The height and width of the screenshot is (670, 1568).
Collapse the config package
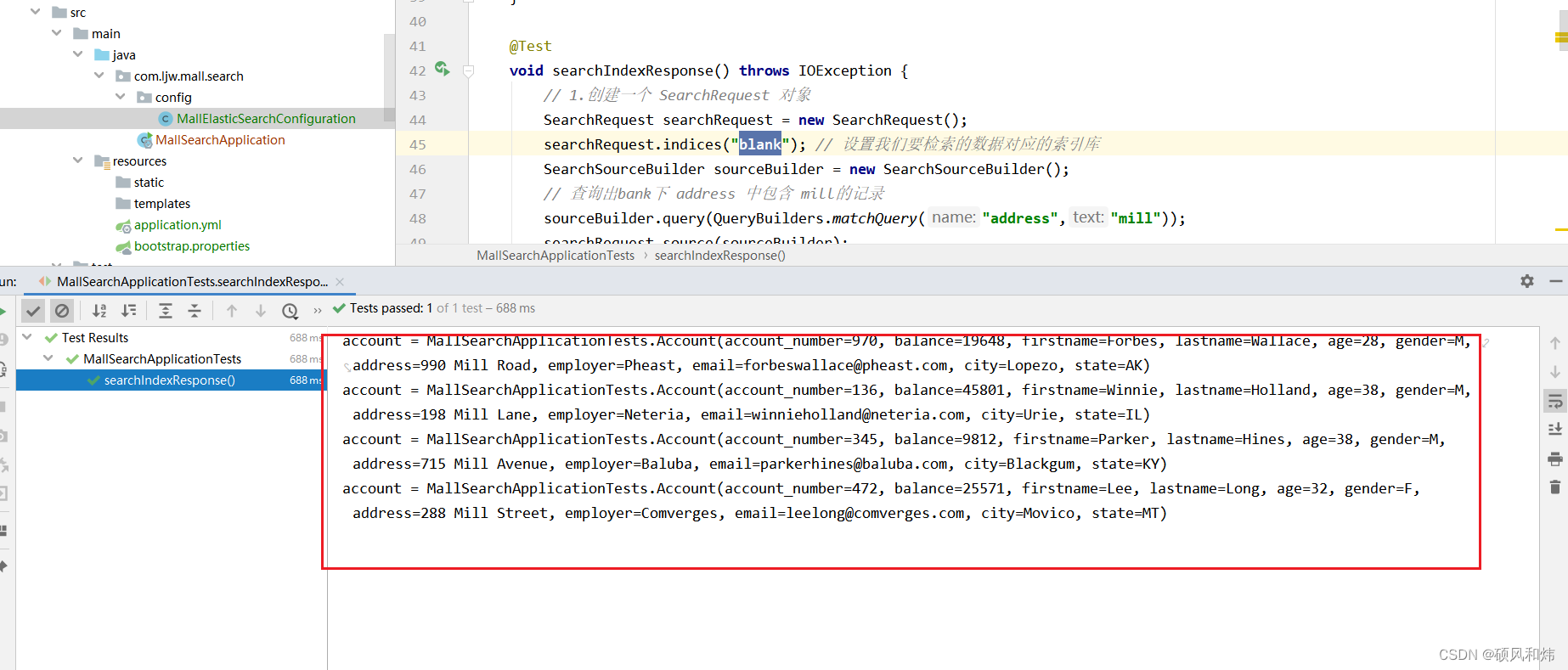[x=120, y=97]
